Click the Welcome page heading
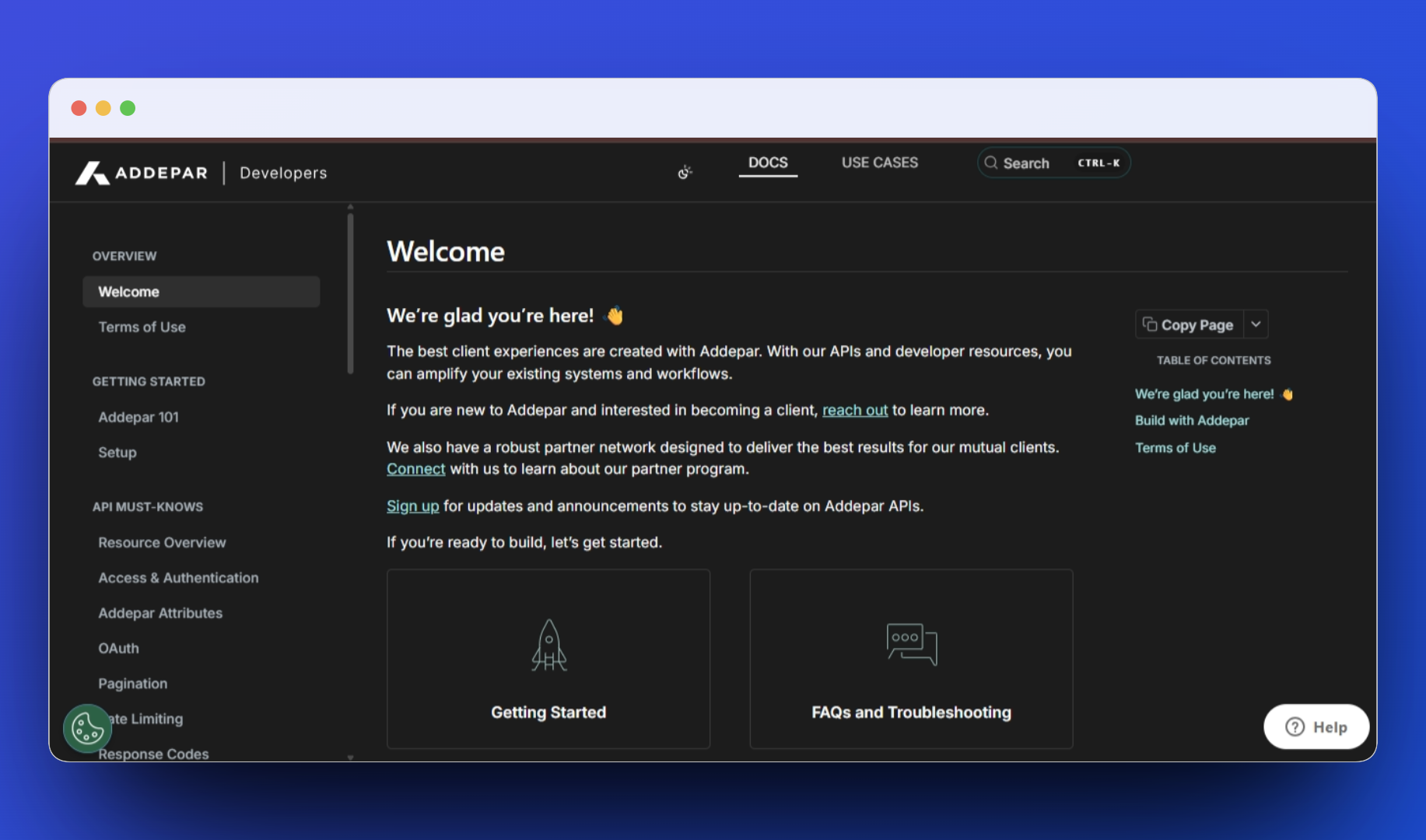The width and height of the screenshot is (1426, 840). pos(446,251)
